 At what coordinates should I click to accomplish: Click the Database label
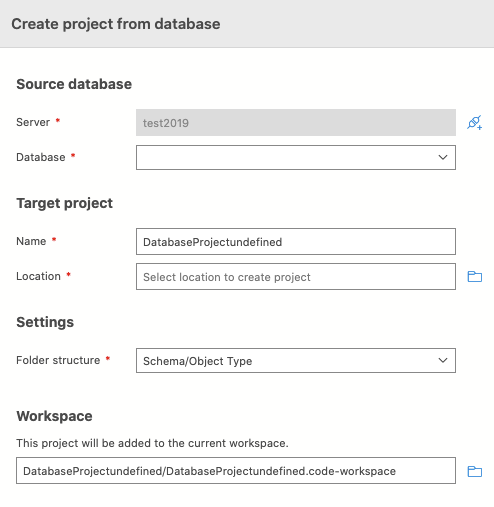click(x=41, y=157)
